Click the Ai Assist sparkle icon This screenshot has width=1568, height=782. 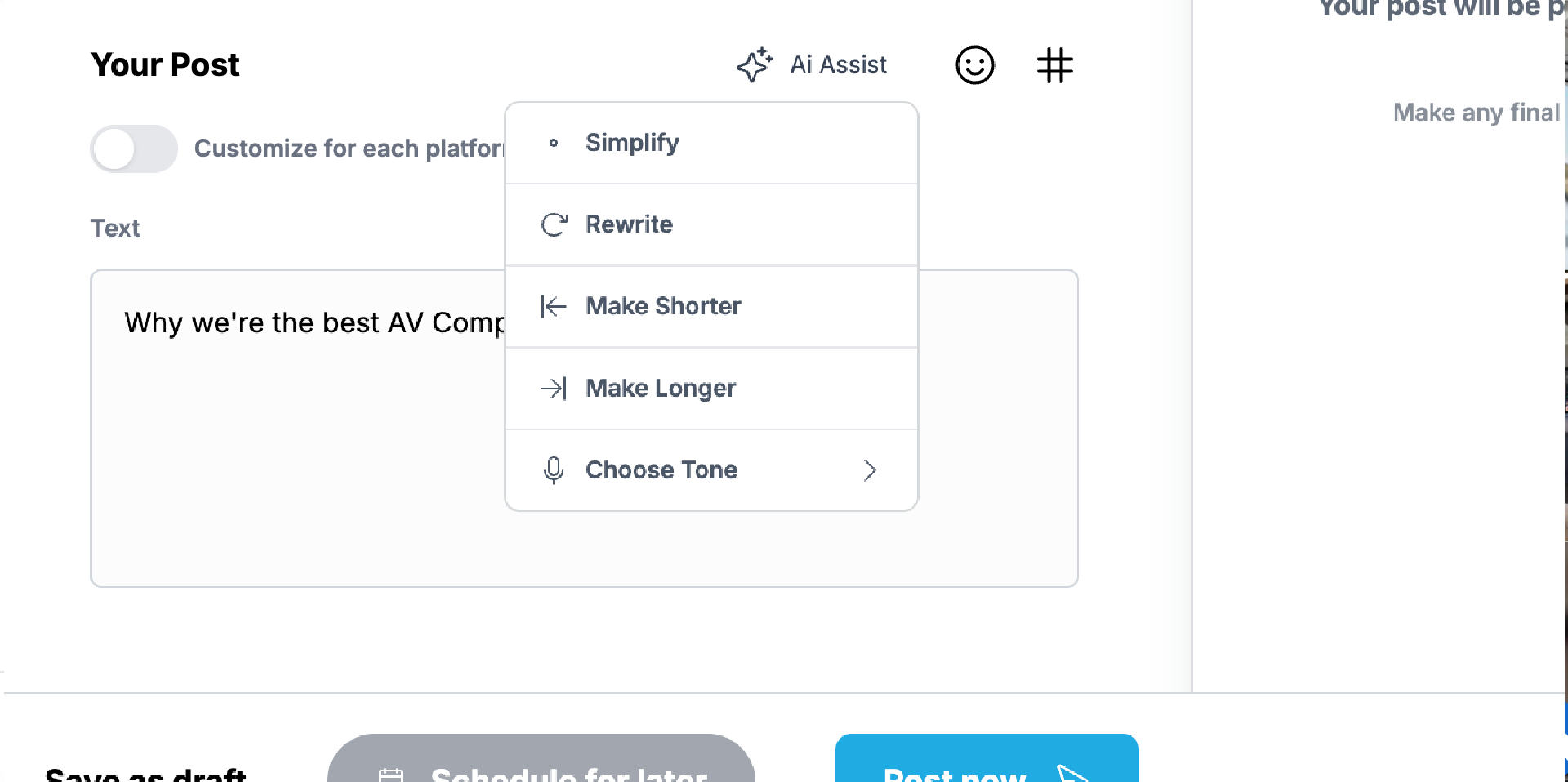(754, 64)
